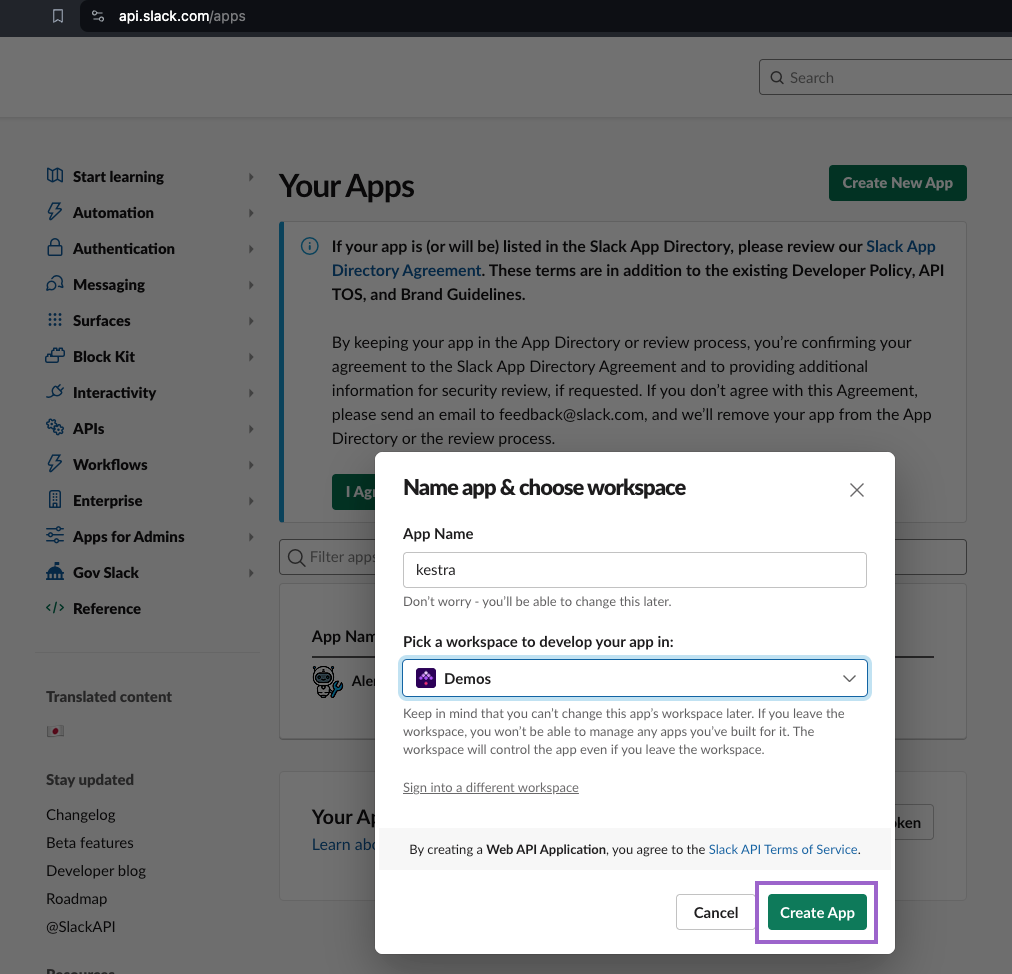Expand the Messaging sidebar section arrow

[251, 285]
